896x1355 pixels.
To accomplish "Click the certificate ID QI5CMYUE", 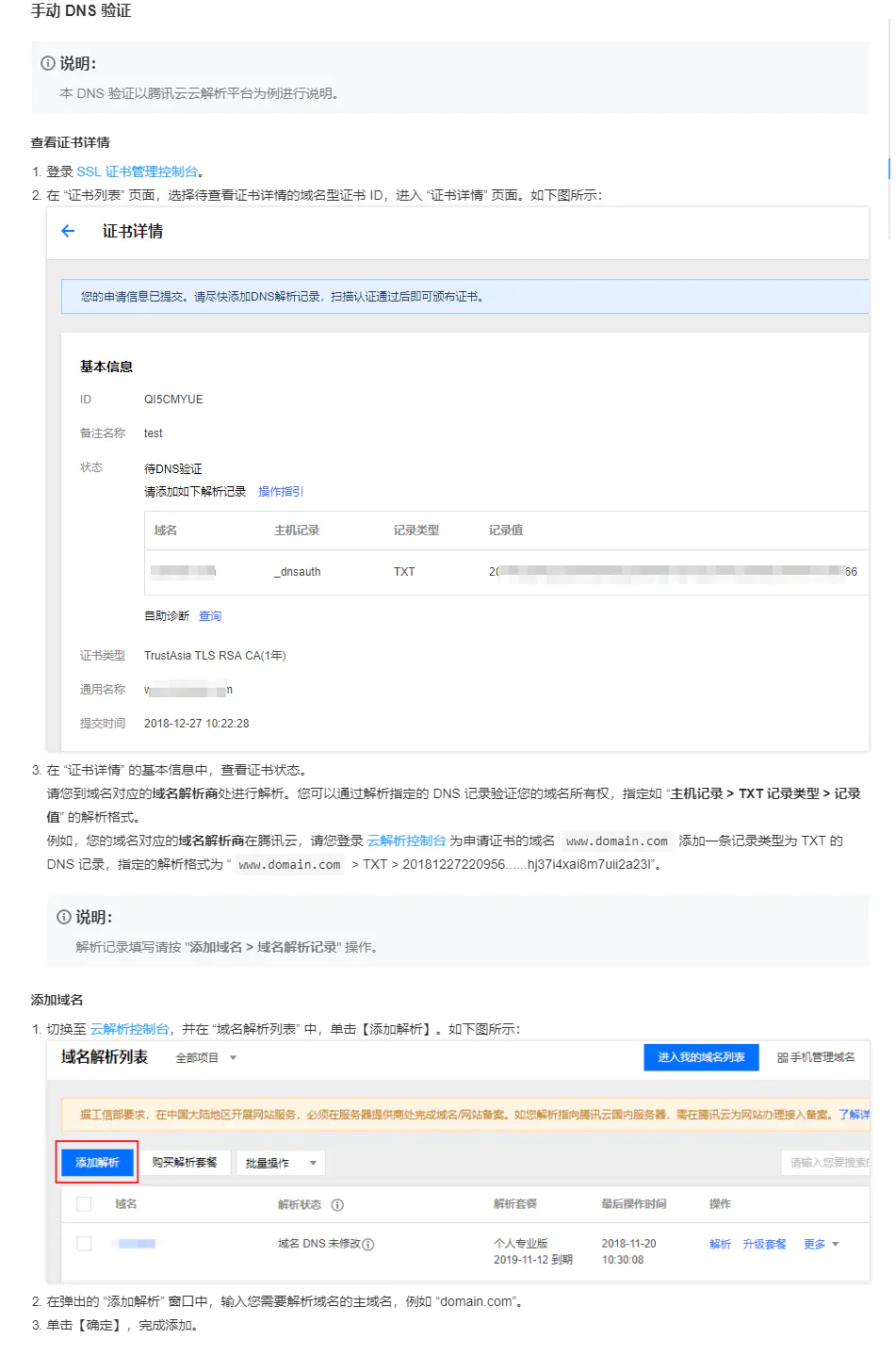I will (173, 400).
